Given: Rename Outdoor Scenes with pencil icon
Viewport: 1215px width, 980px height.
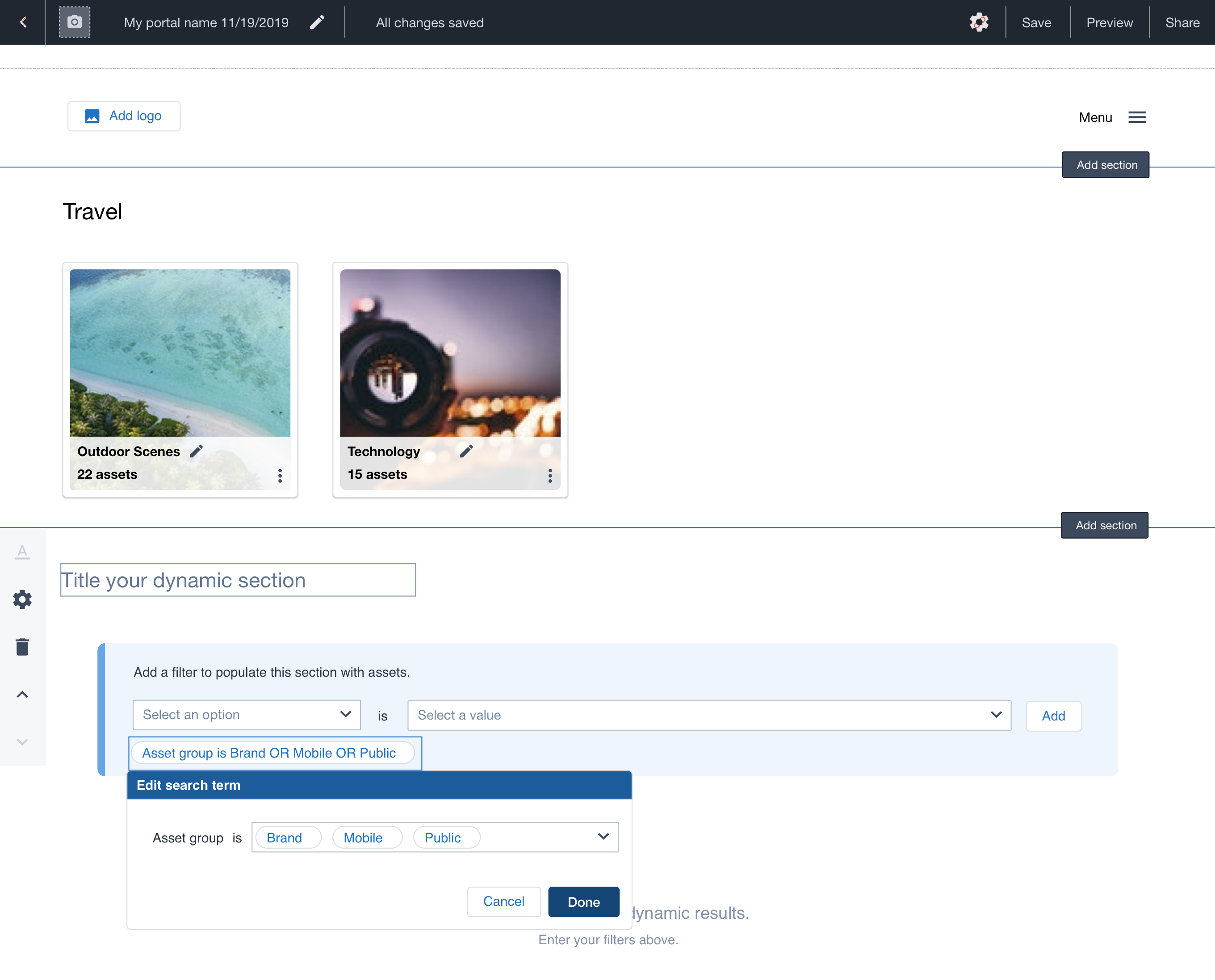Looking at the screenshot, I should pyautogui.click(x=196, y=452).
